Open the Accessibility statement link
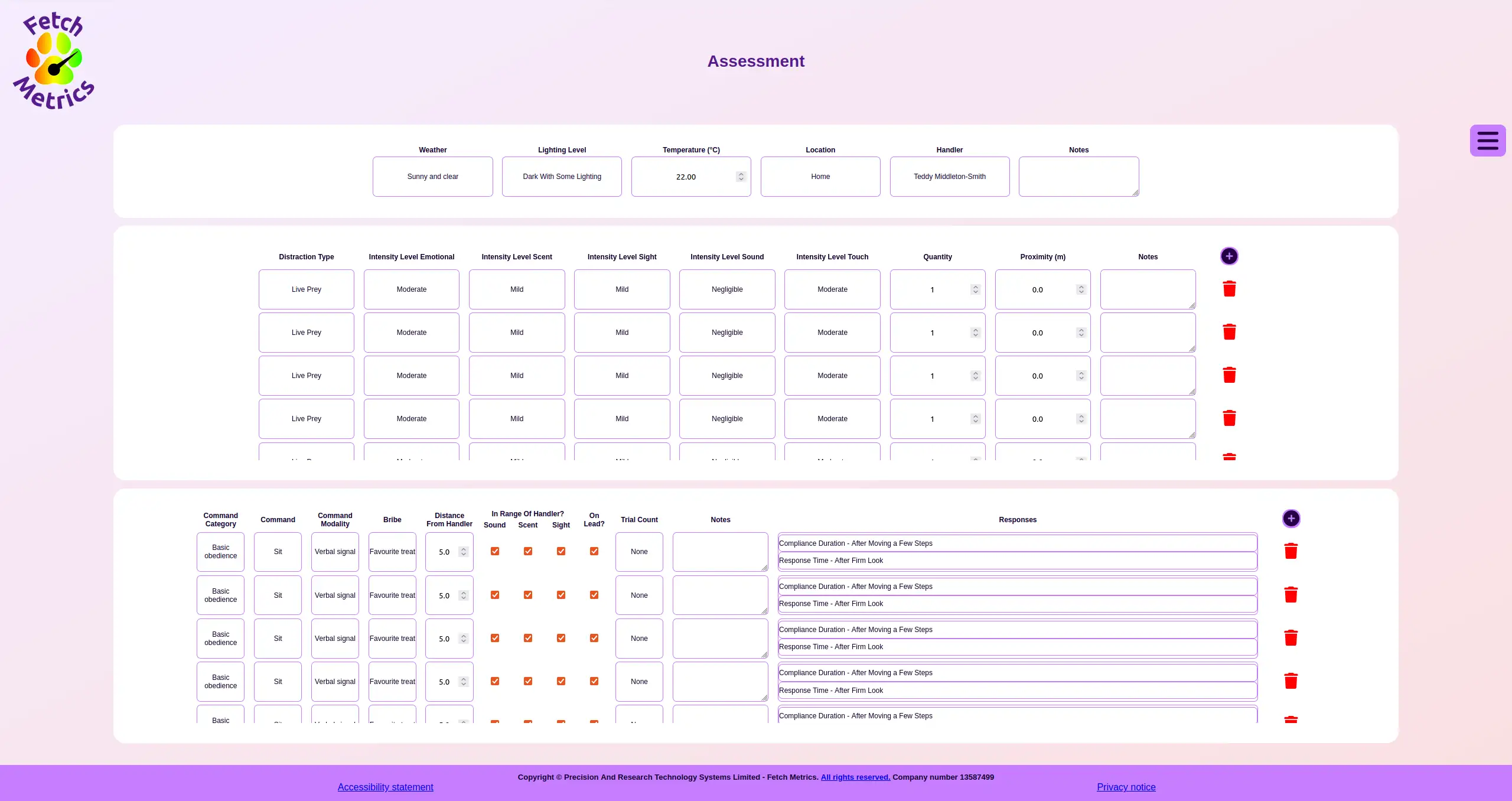 [x=385, y=787]
